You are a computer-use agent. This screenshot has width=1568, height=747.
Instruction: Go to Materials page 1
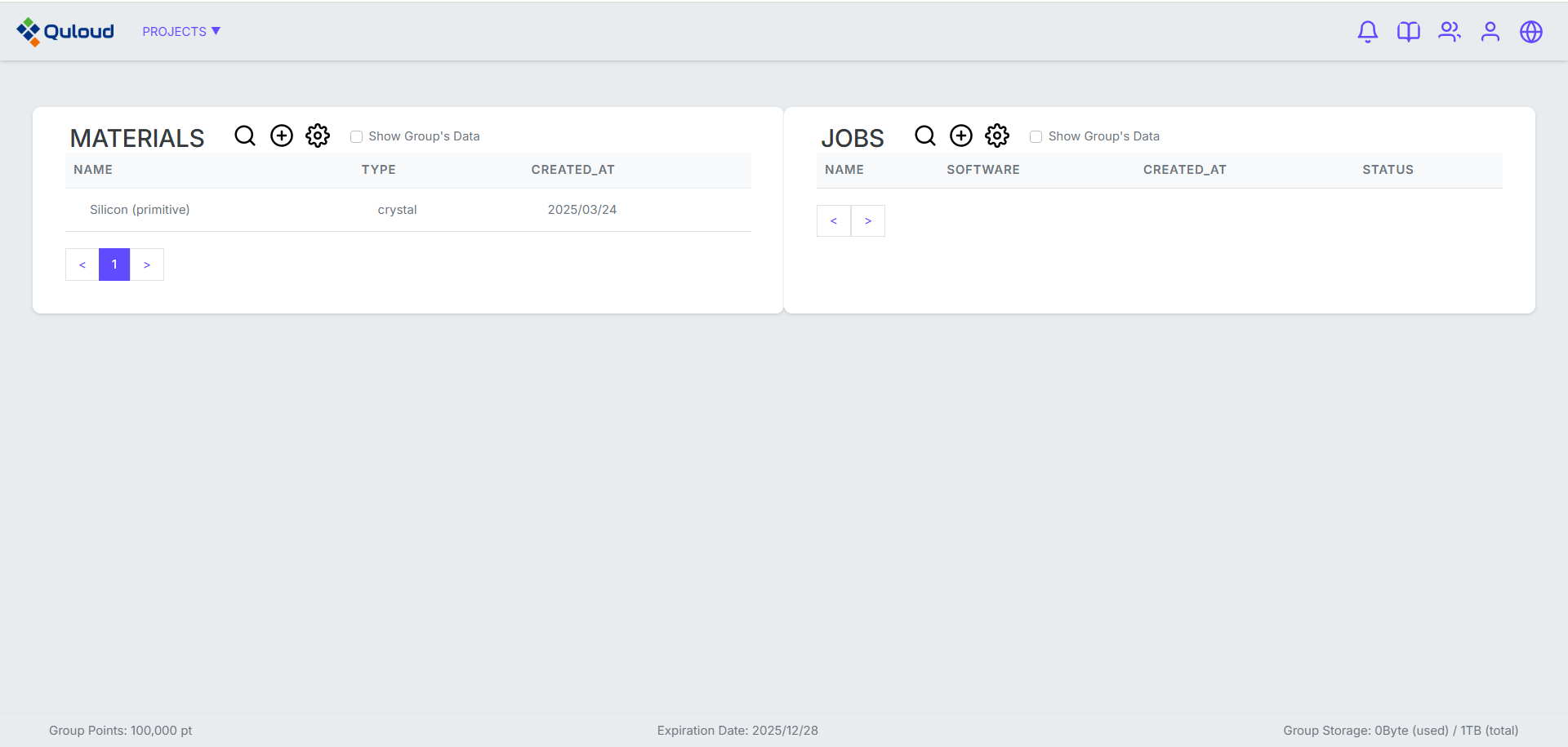[x=114, y=265]
